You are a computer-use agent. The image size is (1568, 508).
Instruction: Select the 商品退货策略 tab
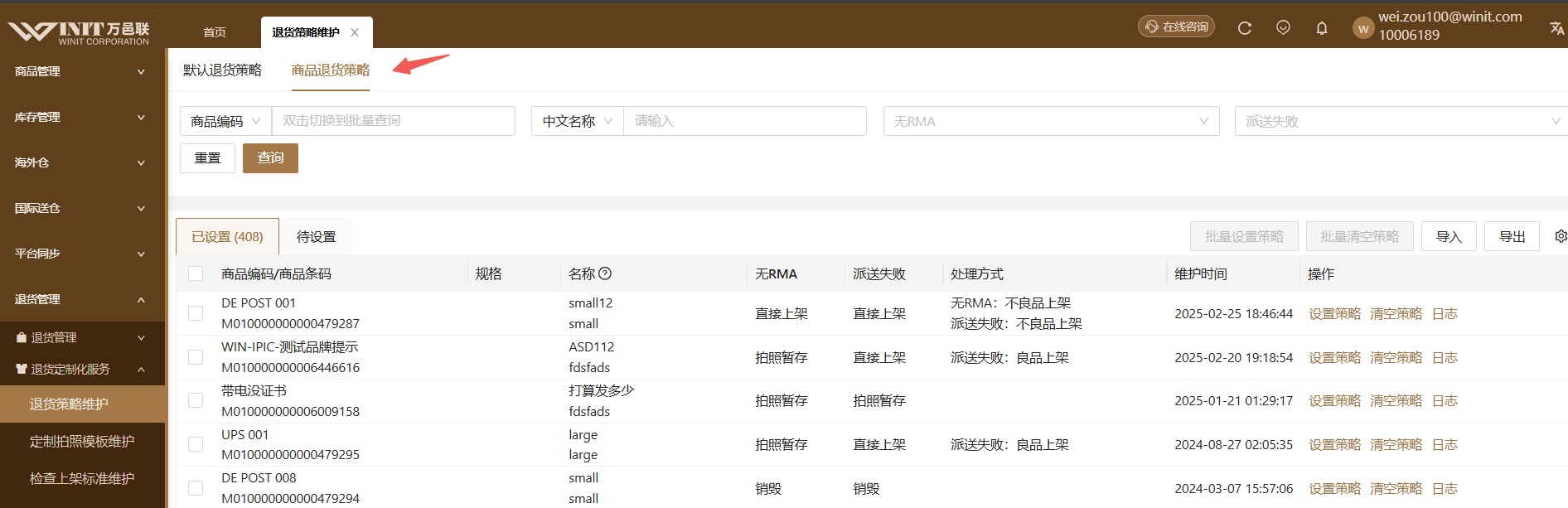[331, 70]
